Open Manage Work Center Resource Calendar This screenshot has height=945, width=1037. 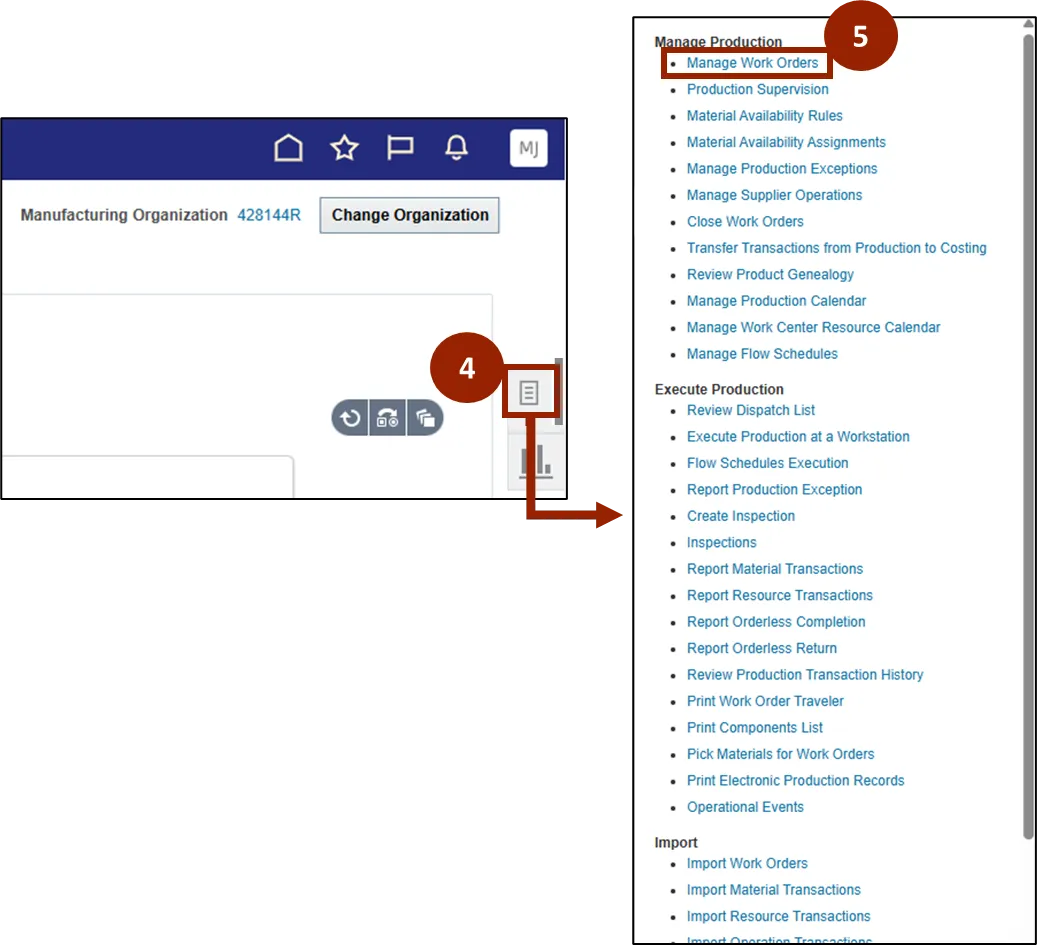coord(813,327)
